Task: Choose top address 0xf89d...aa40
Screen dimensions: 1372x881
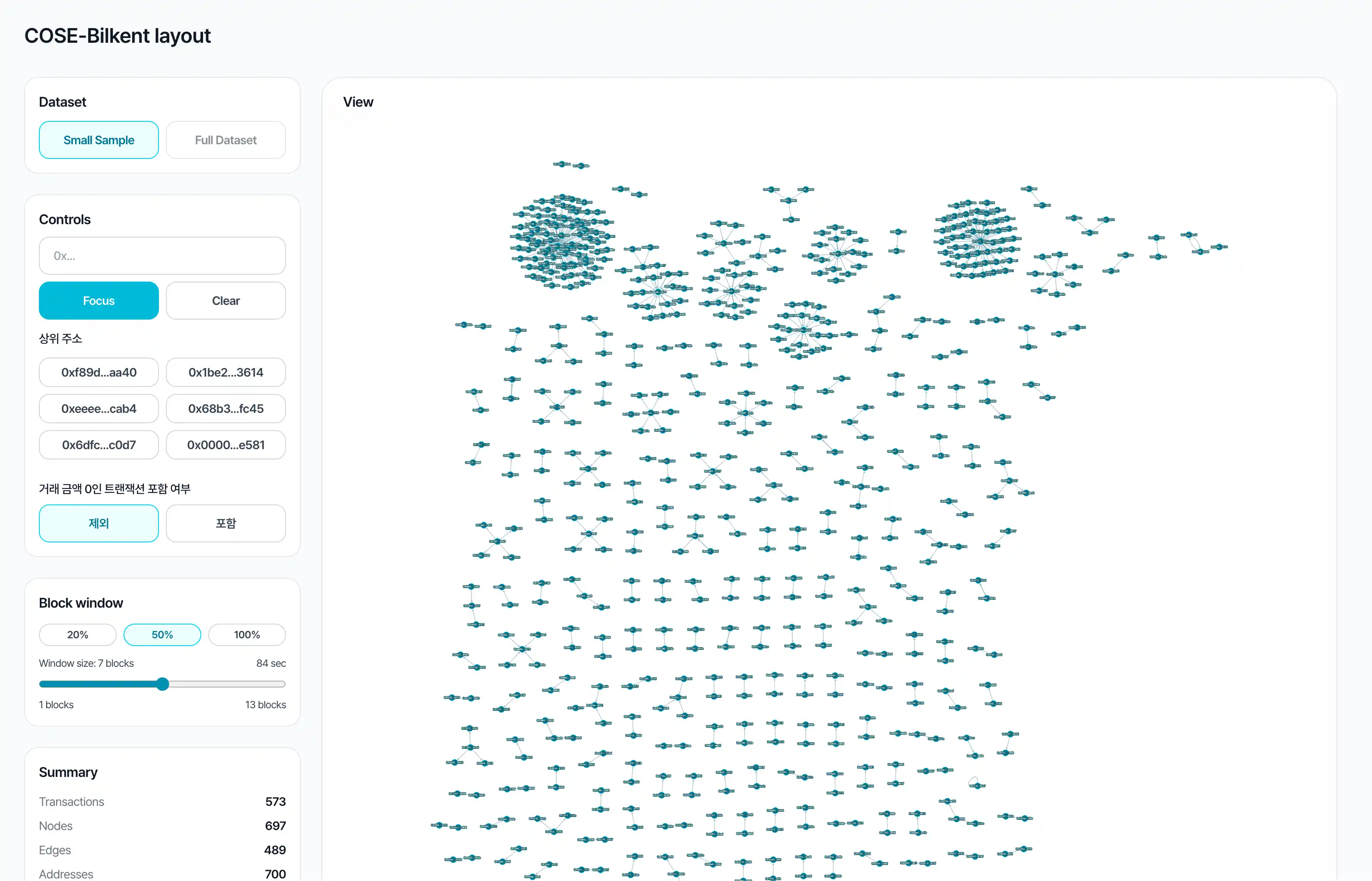Action: click(98, 372)
